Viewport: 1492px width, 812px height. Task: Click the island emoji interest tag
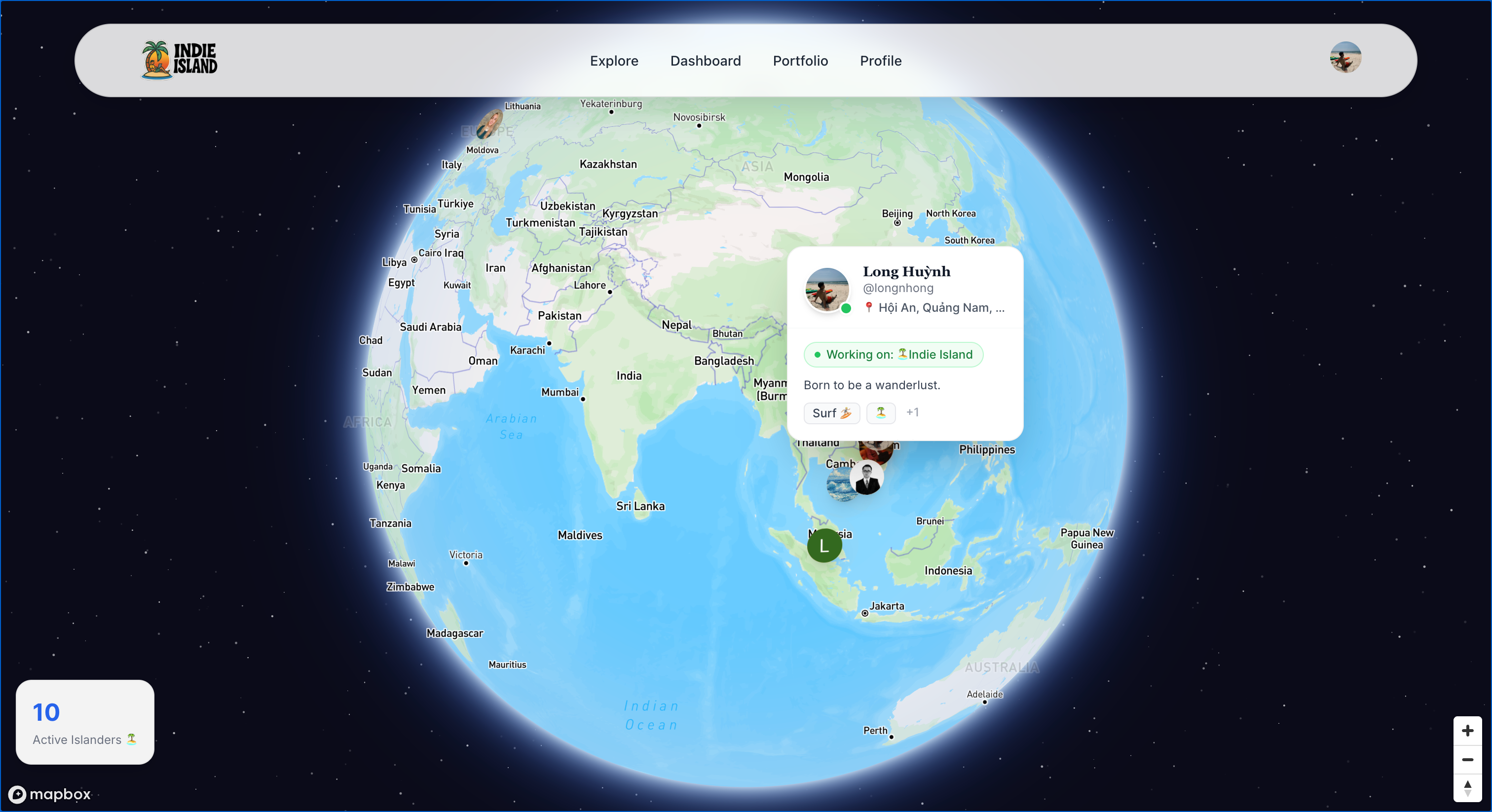click(x=880, y=413)
